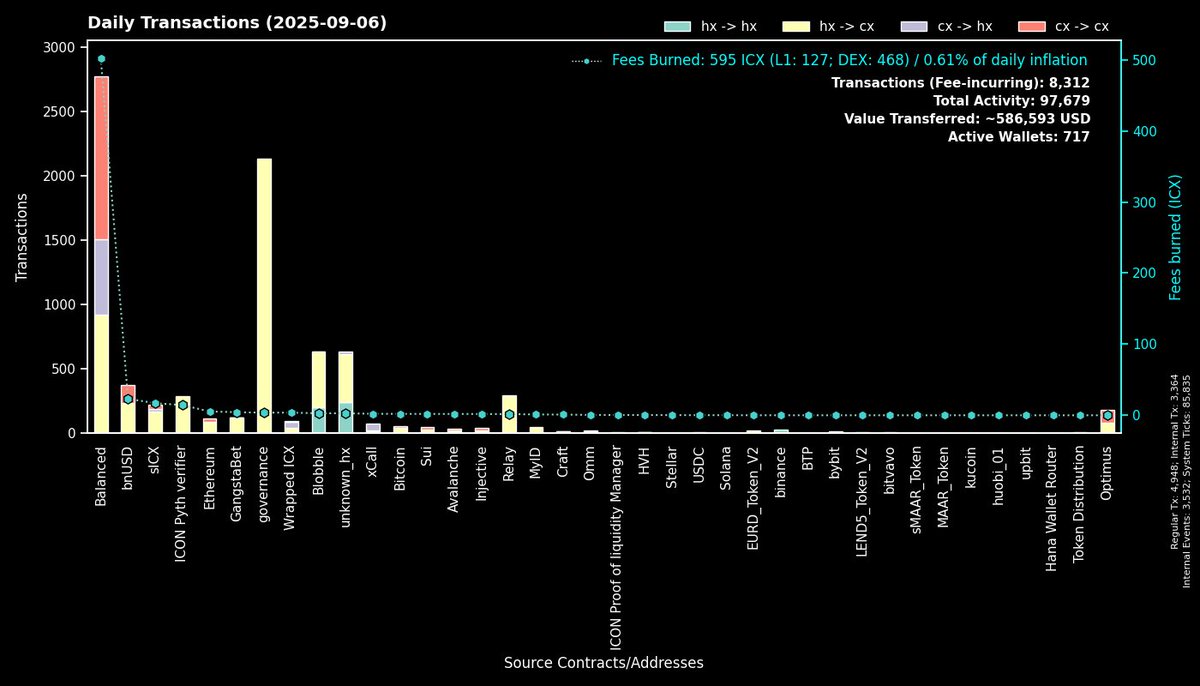The width and height of the screenshot is (1200, 686).
Task: Click the 400 tick on fees burned axis
Action: [1144, 131]
